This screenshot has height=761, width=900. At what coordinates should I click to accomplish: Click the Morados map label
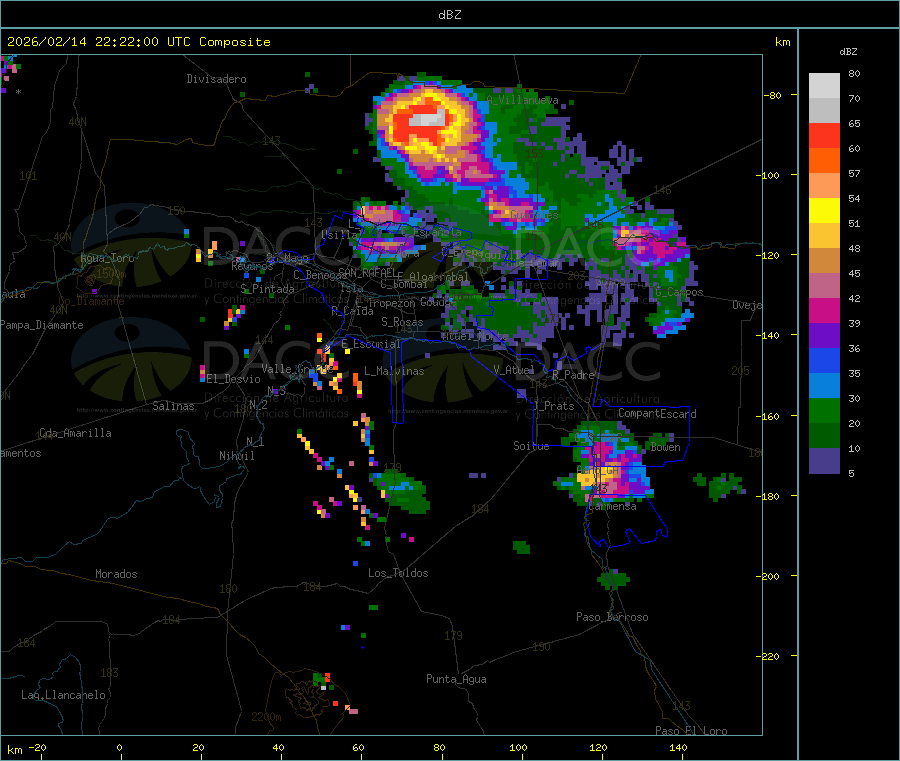[116, 574]
